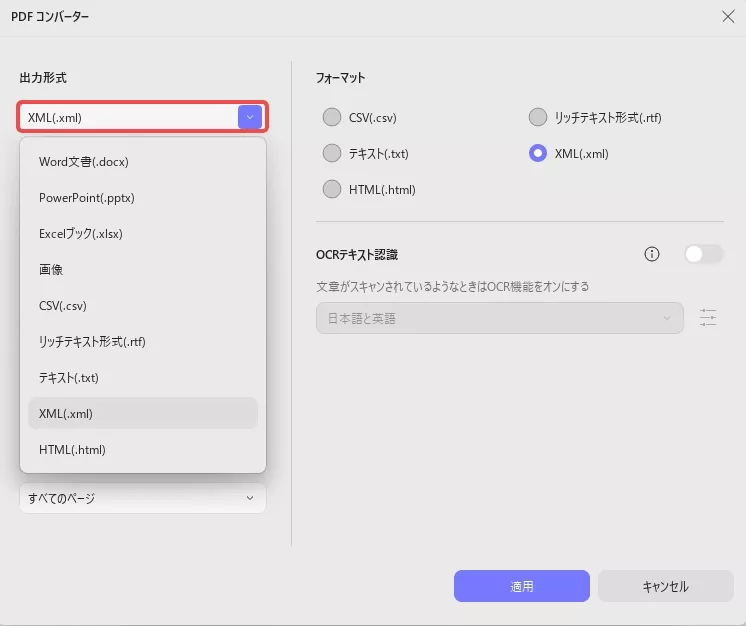The width and height of the screenshot is (746, 626).
Task: Open the 日本語と英語 language dropdown
Action: click(500, 318)
